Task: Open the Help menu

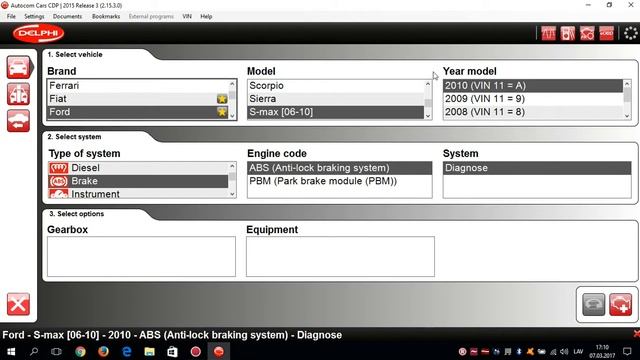Action: point(206,16)
